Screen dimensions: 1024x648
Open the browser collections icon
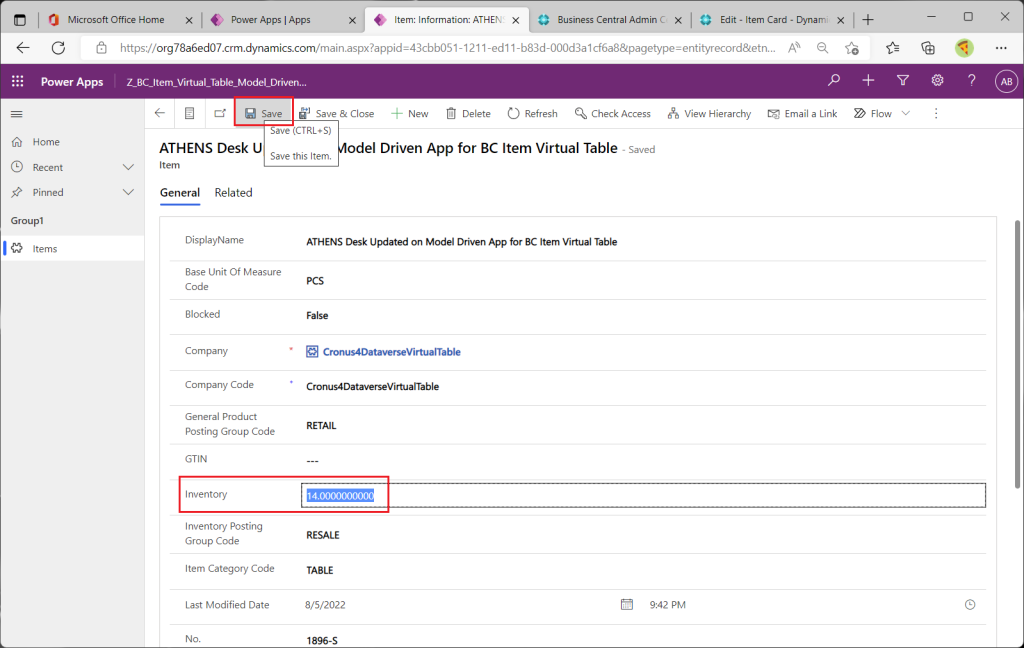coord(928,48)
